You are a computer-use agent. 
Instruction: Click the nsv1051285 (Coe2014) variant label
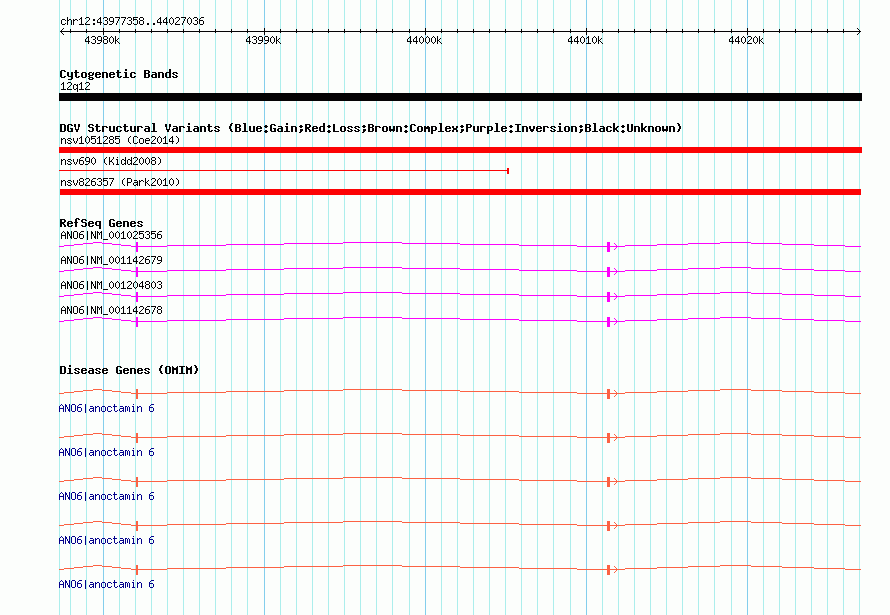click(120, 140)
